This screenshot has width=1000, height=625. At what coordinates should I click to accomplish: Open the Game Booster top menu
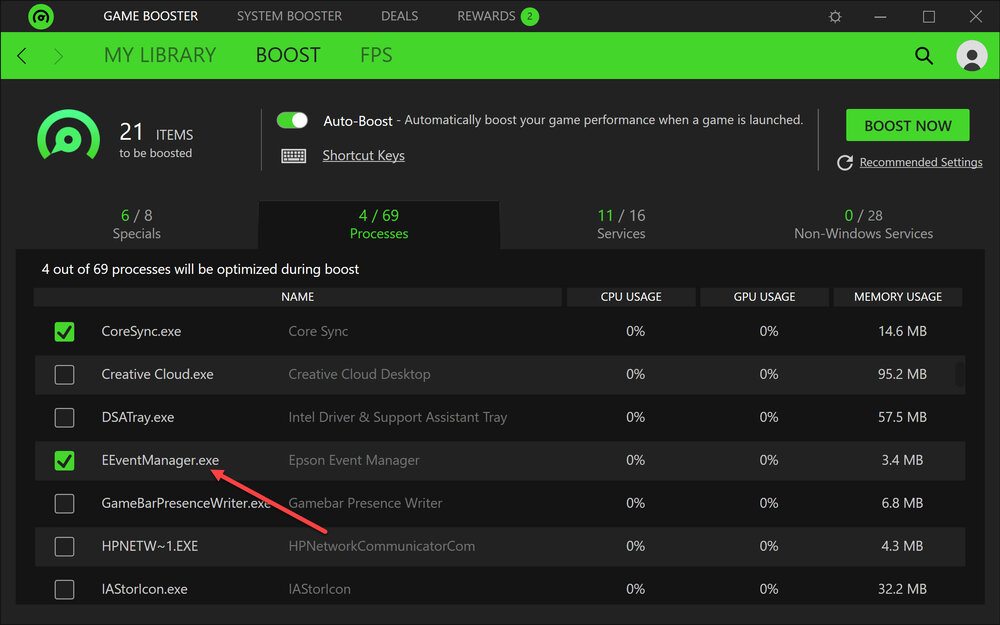click(151, 16)
